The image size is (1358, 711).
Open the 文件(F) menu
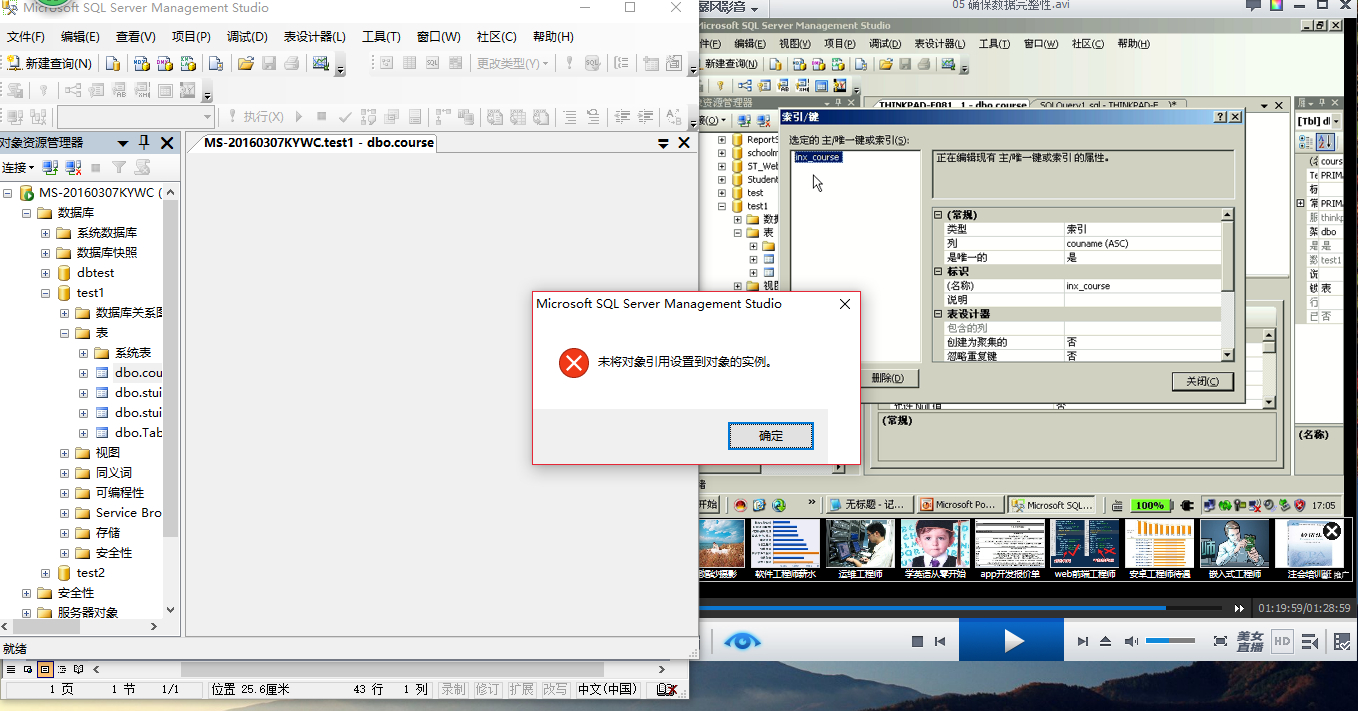click(x=26, y=37)
